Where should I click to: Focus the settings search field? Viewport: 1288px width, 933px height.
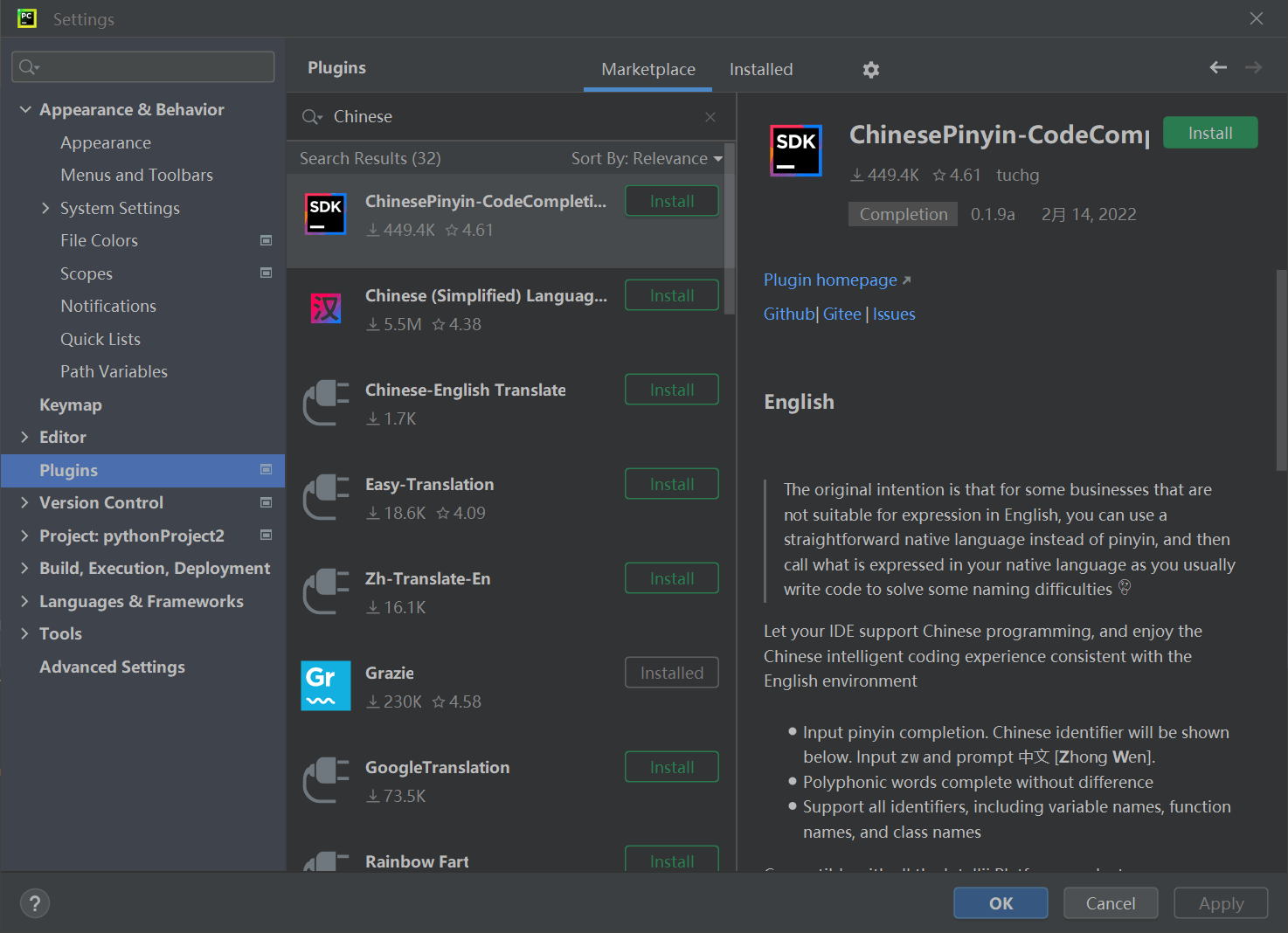point(142,67)
